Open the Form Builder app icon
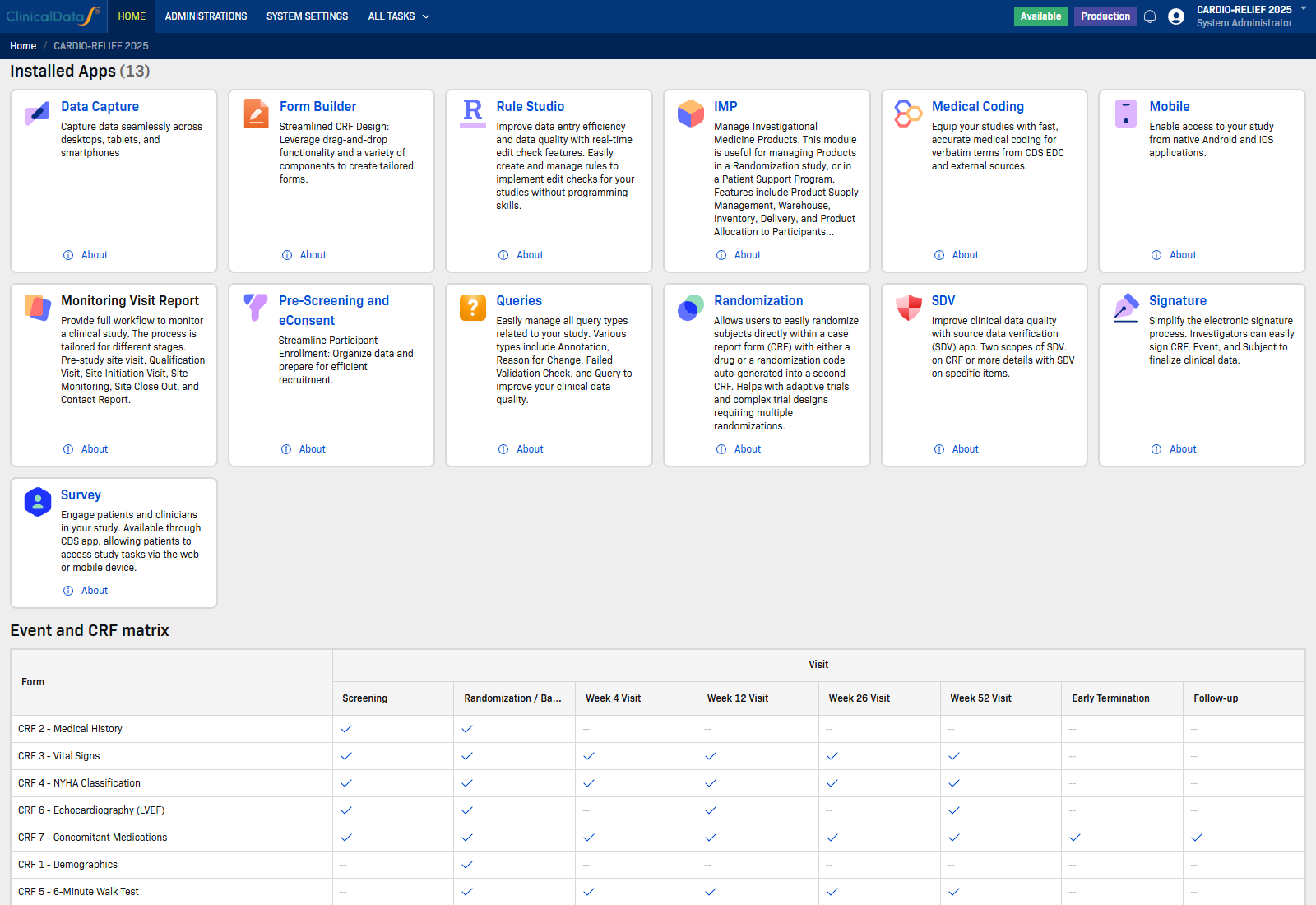Image resolution: width=1316 pixels, height=905 pixels. 257,114
